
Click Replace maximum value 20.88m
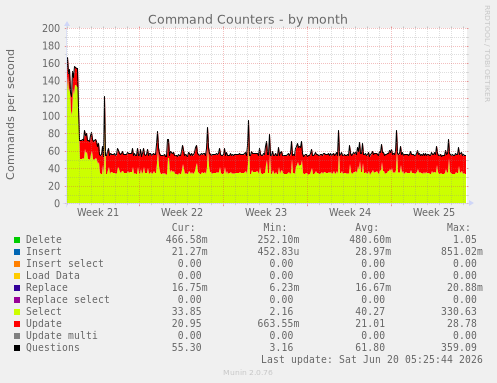(x=465, y=287)
